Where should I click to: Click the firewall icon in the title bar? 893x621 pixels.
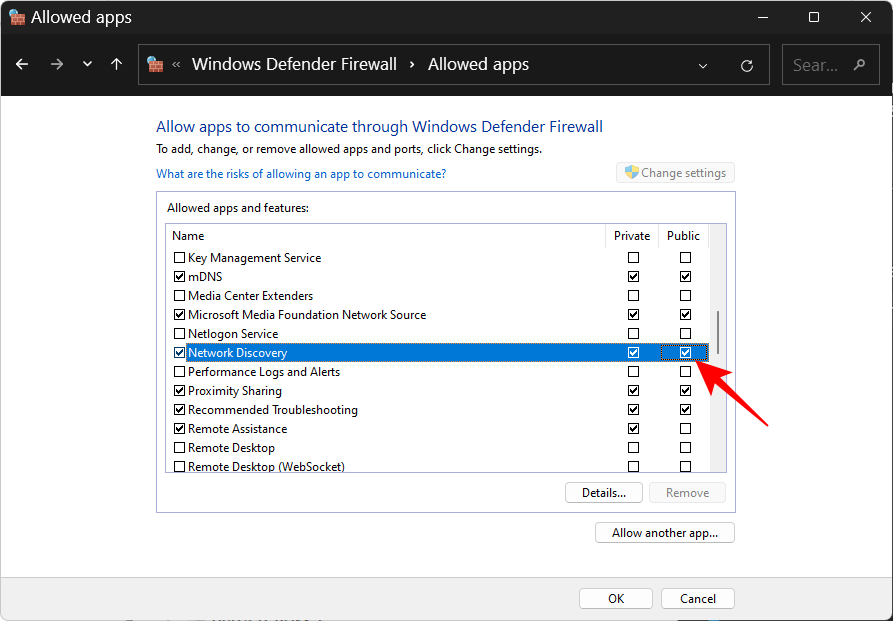pyautogui.click(x=17, y=16)
